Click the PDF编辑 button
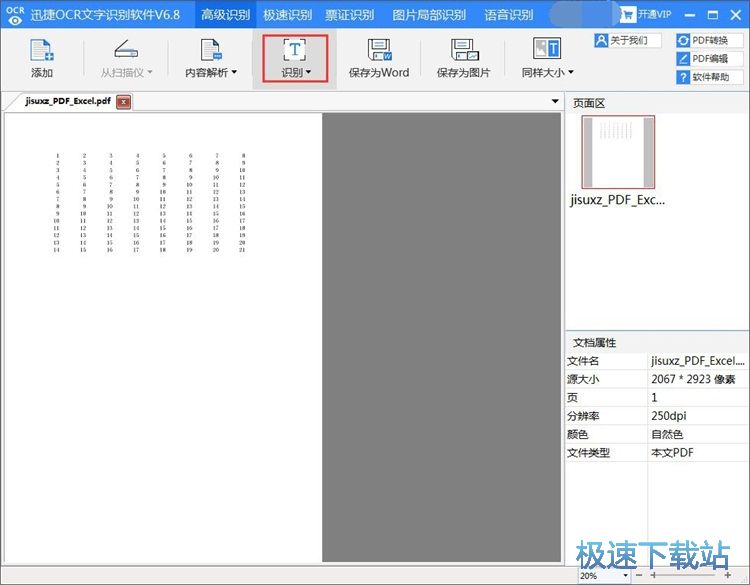750x585 pixels. click(x=710, y=59)
